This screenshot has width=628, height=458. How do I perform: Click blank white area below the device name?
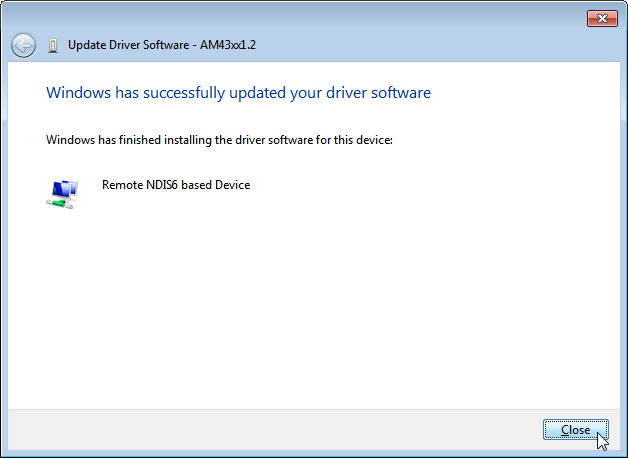pyautogui.click(x=300, y=300)
